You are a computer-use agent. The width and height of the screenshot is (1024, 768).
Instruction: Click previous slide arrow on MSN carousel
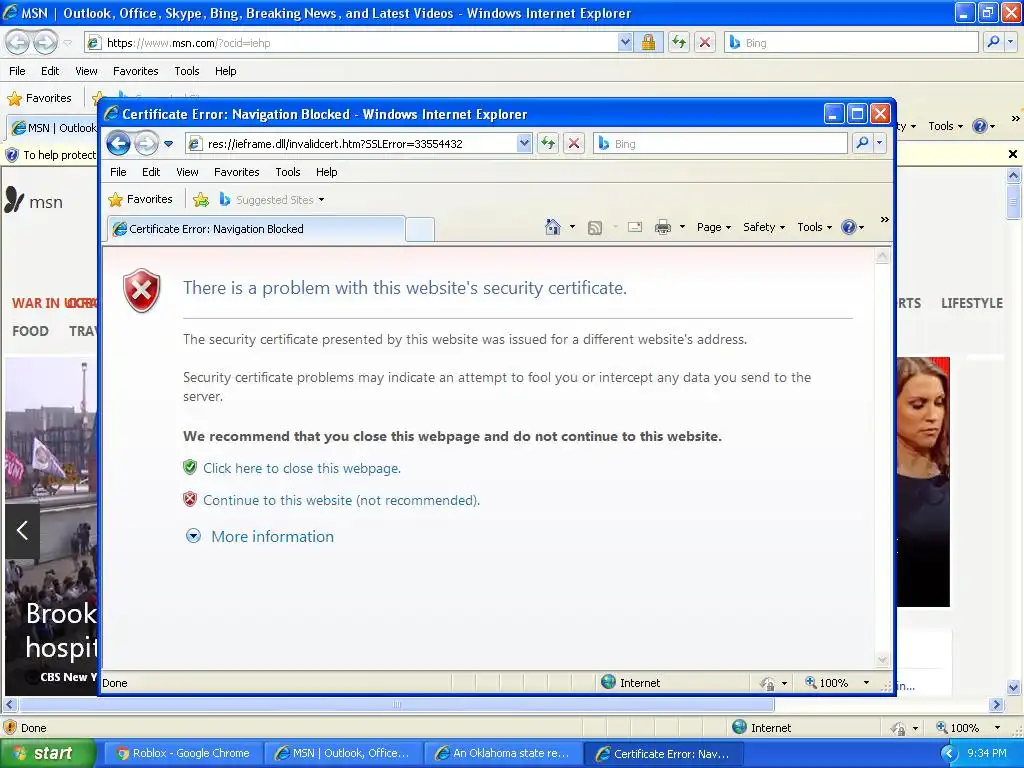pos(22,530)
